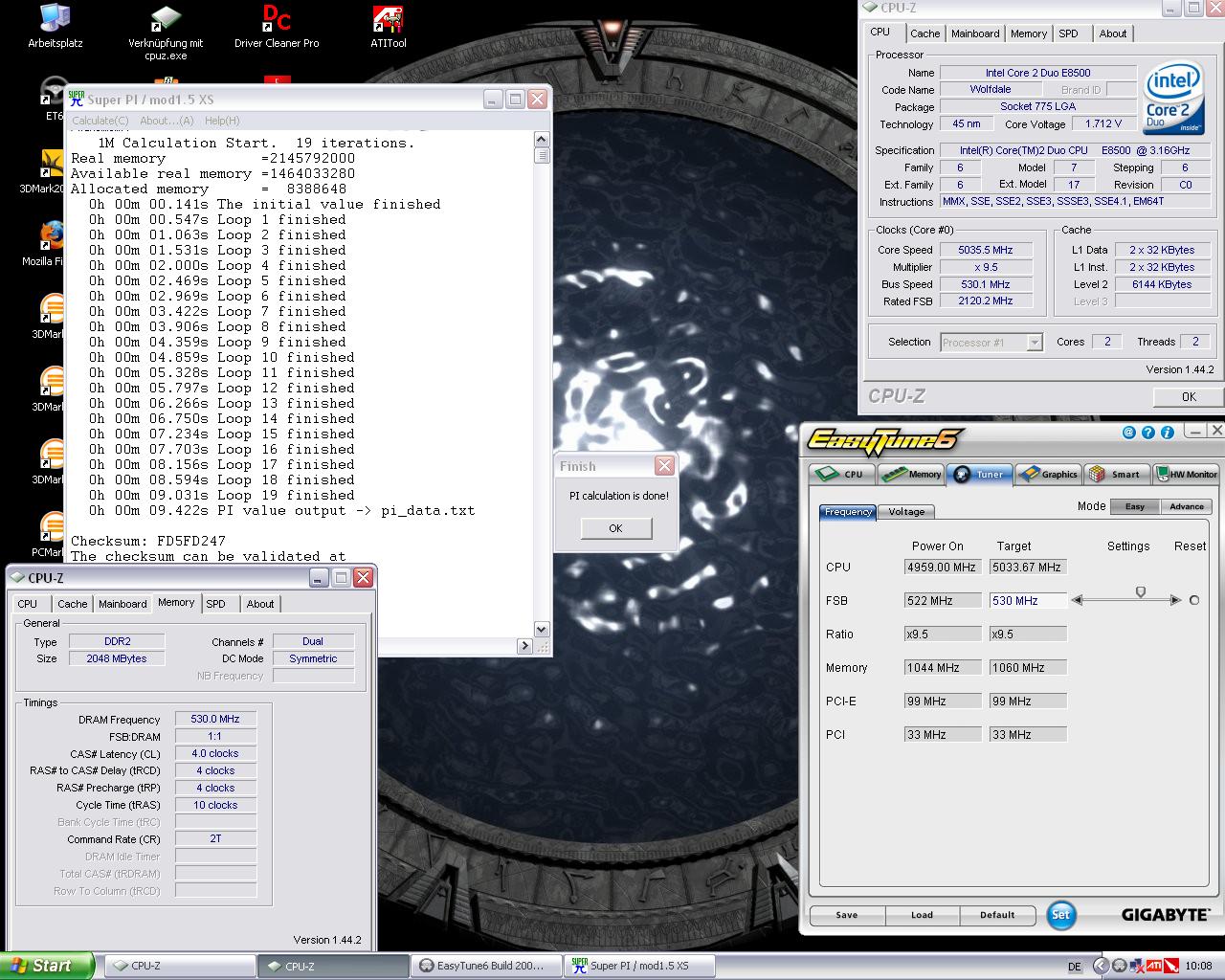Open Mainboard tab in top CPU-Z window
This screenshot has height=980, width=1225.
click(x=975, y=33)
